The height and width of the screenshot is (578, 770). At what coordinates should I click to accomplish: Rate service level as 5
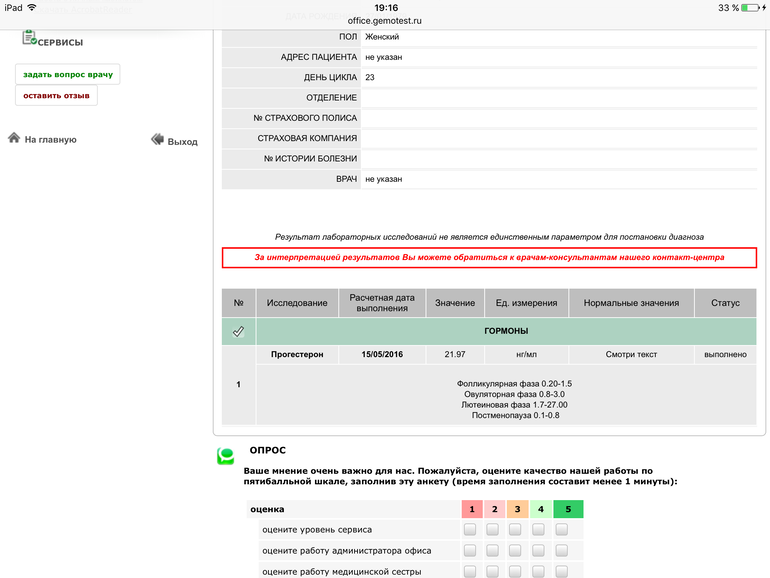[x=562, y=529]
